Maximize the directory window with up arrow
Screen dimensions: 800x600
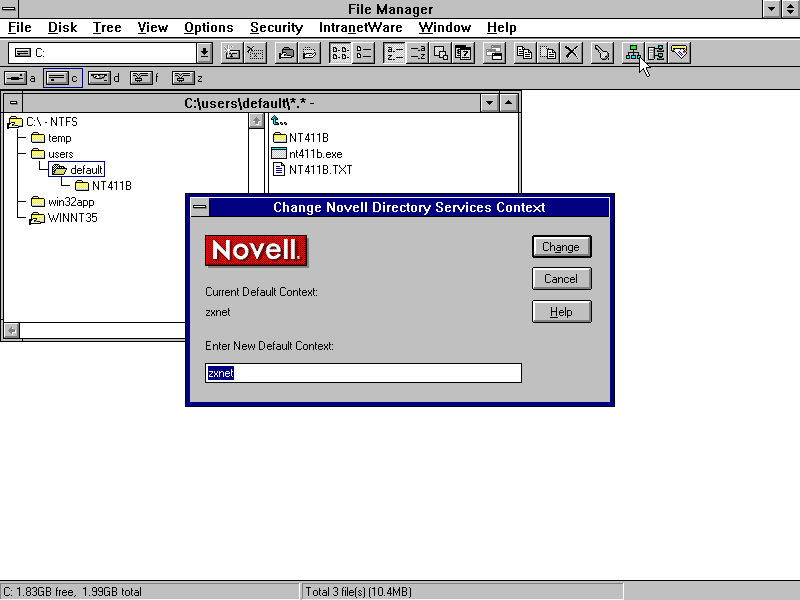tap(509, 103)
